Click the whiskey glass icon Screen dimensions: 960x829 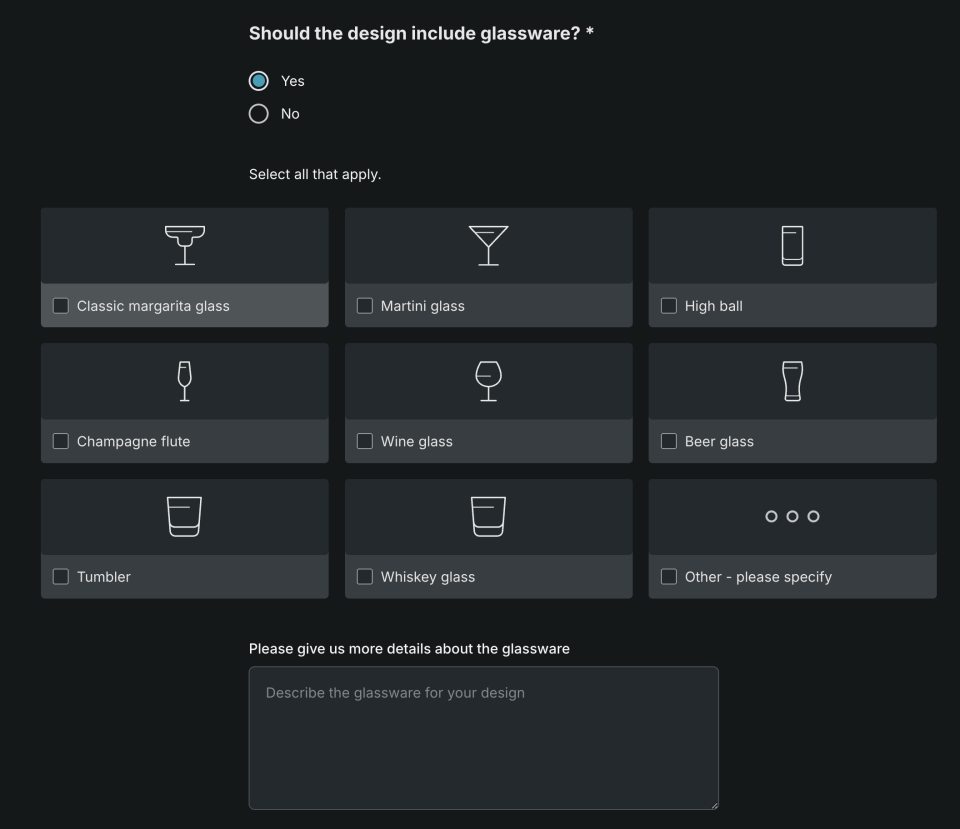point(488,516)
